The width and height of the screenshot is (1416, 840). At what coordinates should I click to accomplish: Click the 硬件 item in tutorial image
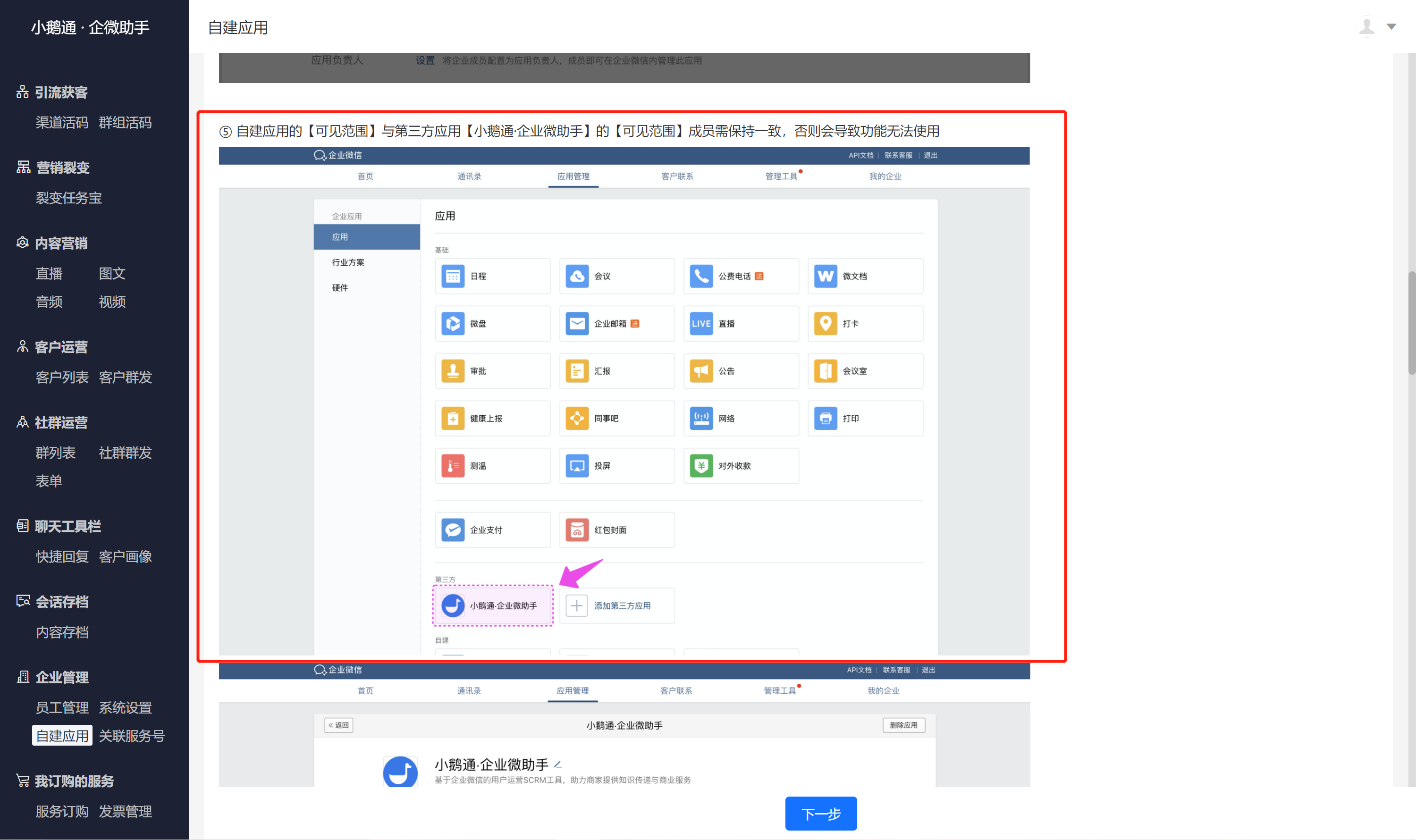click(340, 288)
